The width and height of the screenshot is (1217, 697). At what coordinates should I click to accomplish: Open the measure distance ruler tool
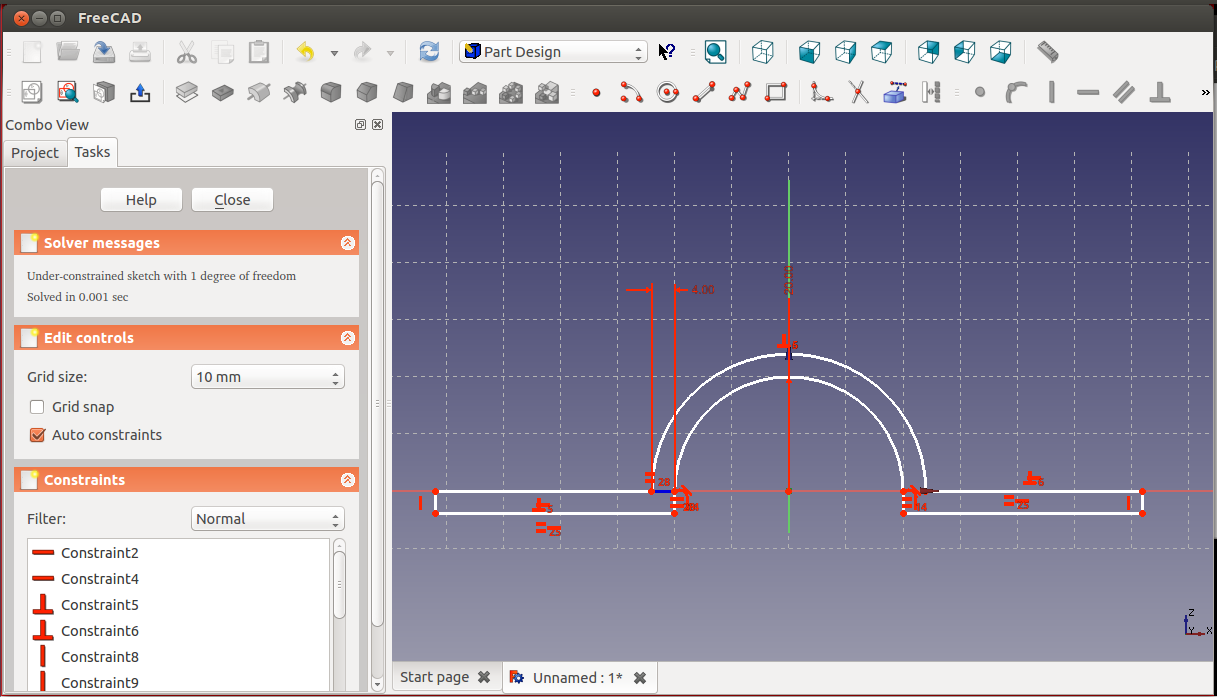click(x=1047, y=52)
